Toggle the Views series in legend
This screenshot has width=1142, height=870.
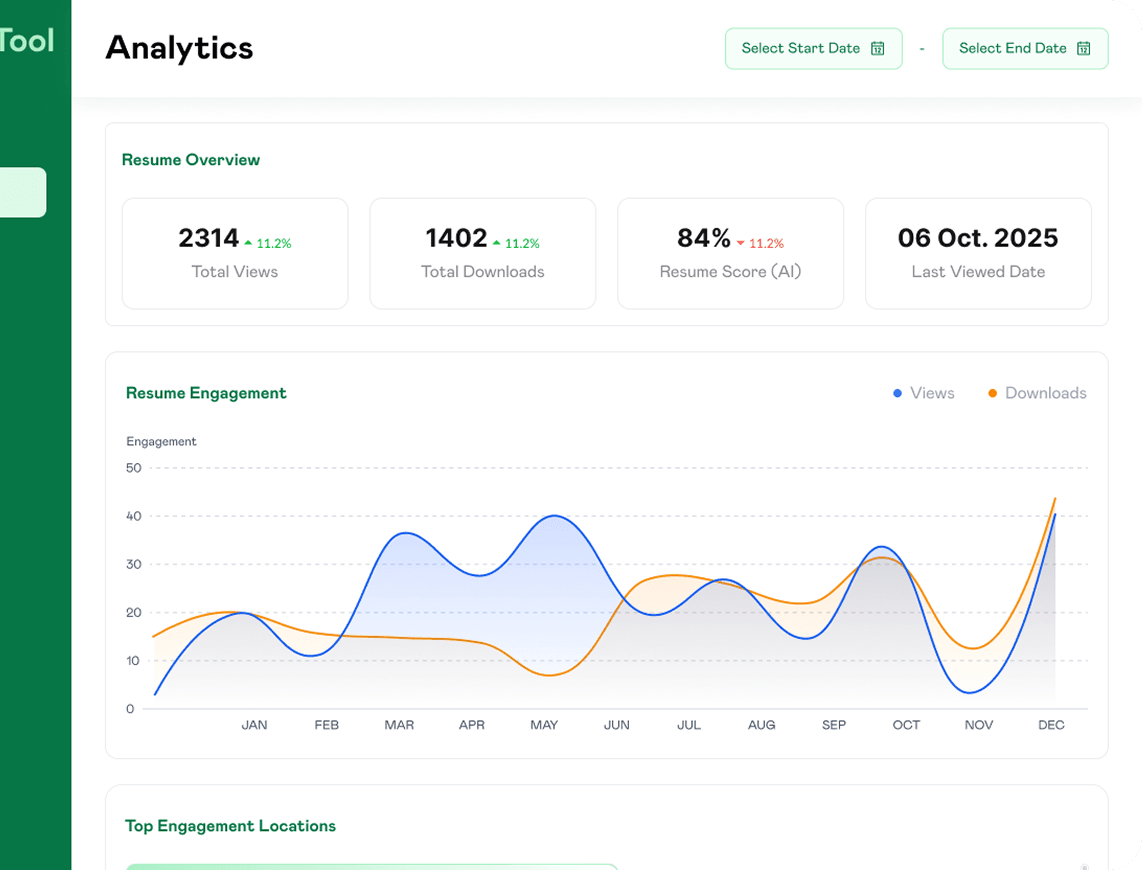pos(924,393)
